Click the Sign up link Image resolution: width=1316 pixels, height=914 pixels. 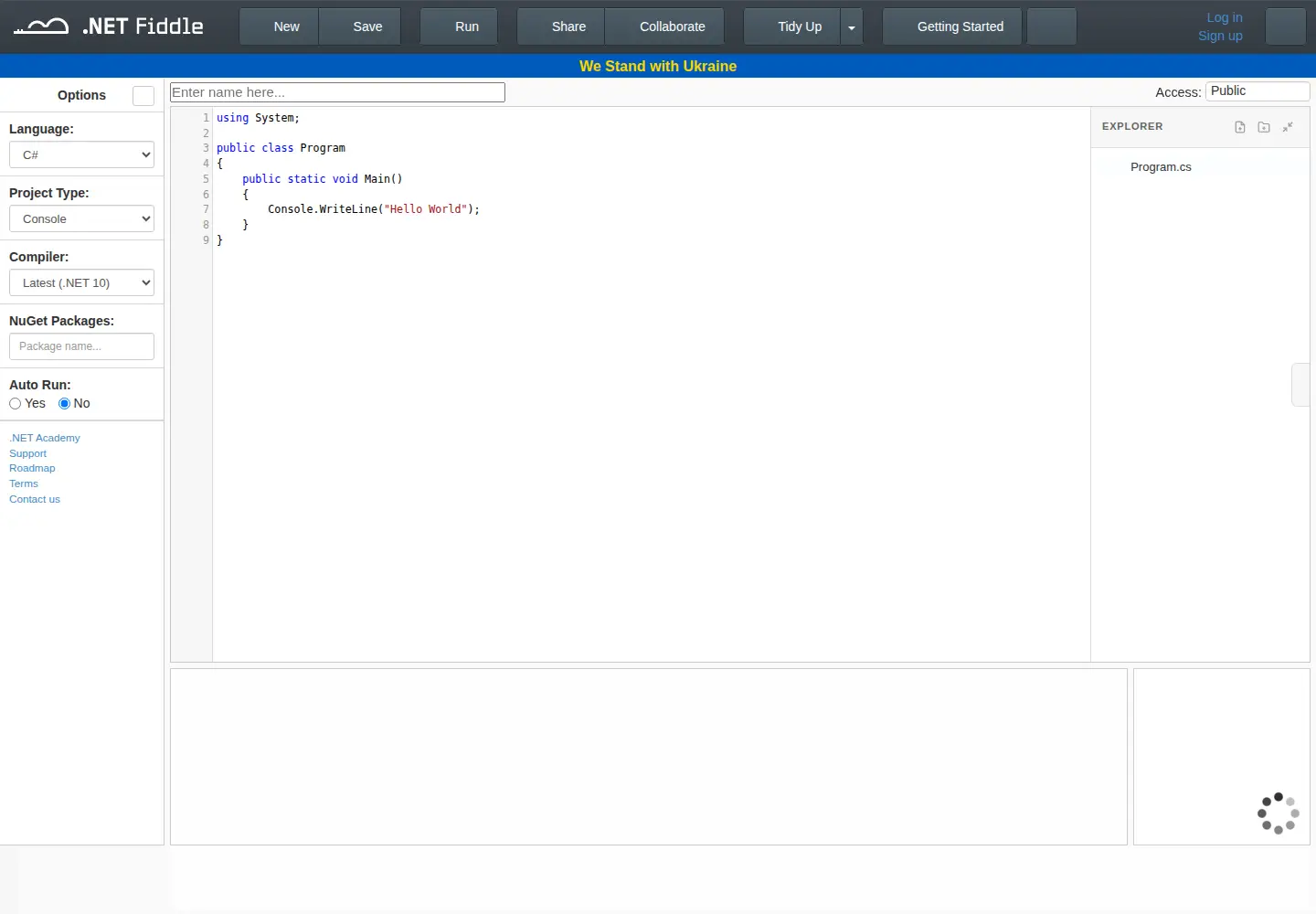click(1220, 36)
